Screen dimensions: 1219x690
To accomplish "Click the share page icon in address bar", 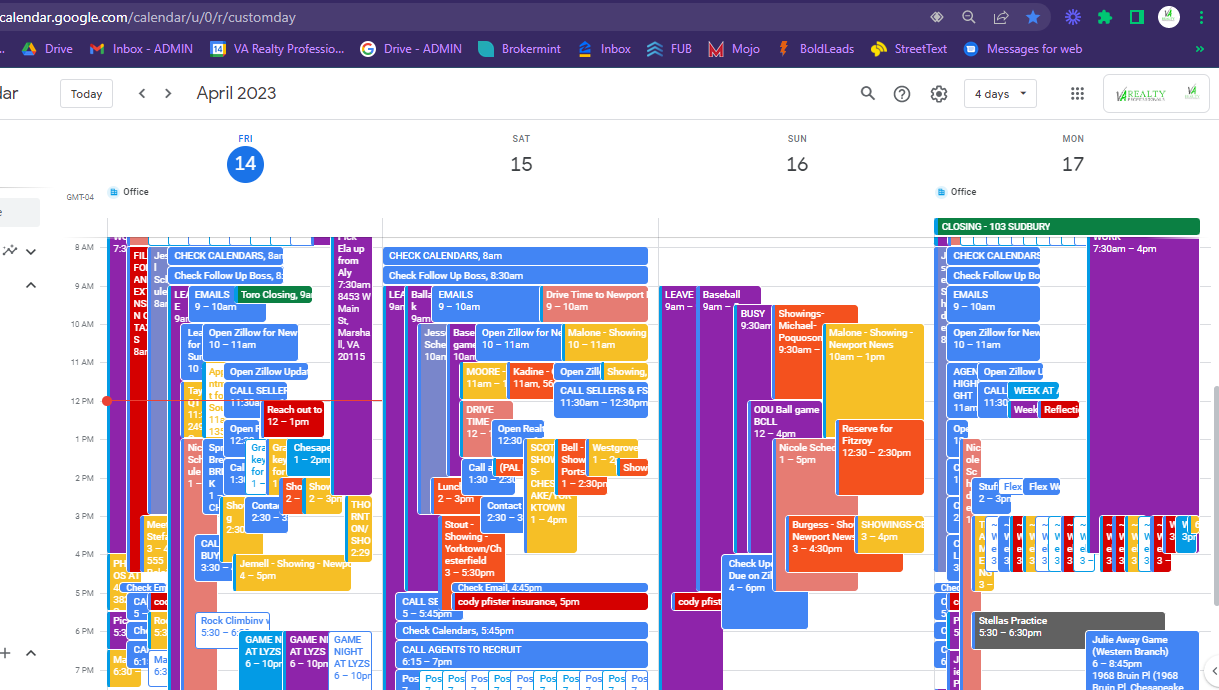I will (x=1001, y=17).
